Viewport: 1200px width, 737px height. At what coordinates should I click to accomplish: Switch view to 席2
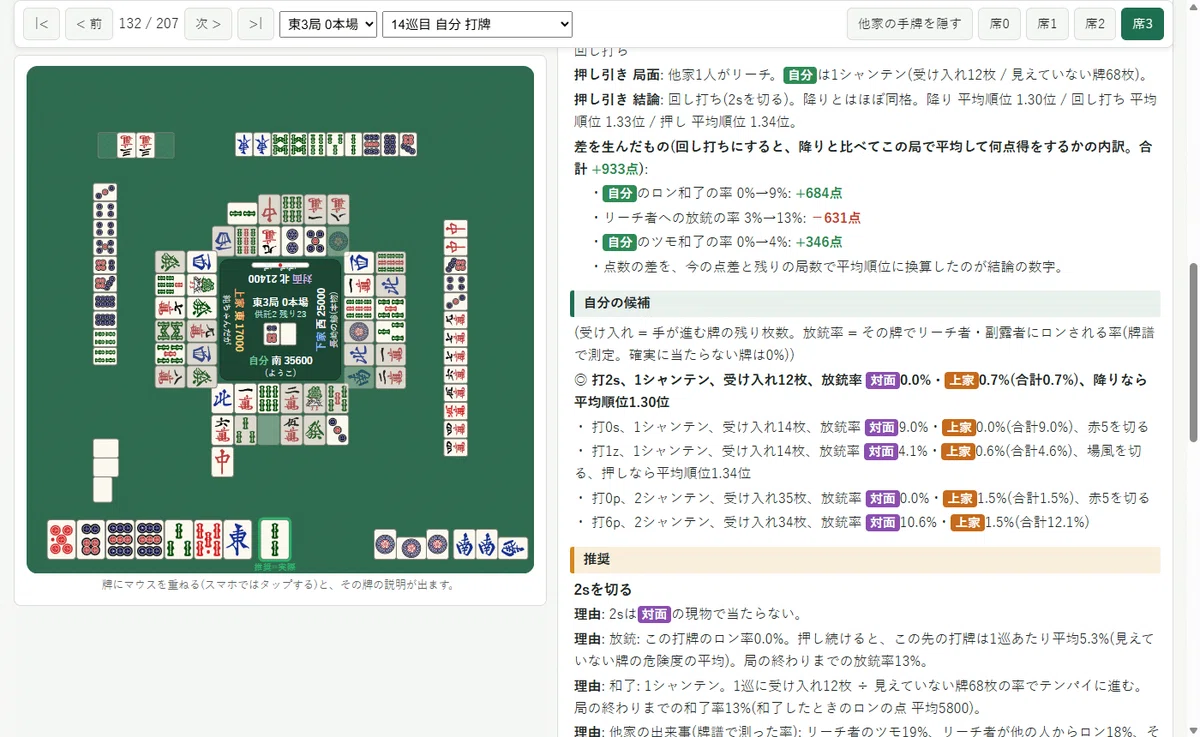point(1095,24)
